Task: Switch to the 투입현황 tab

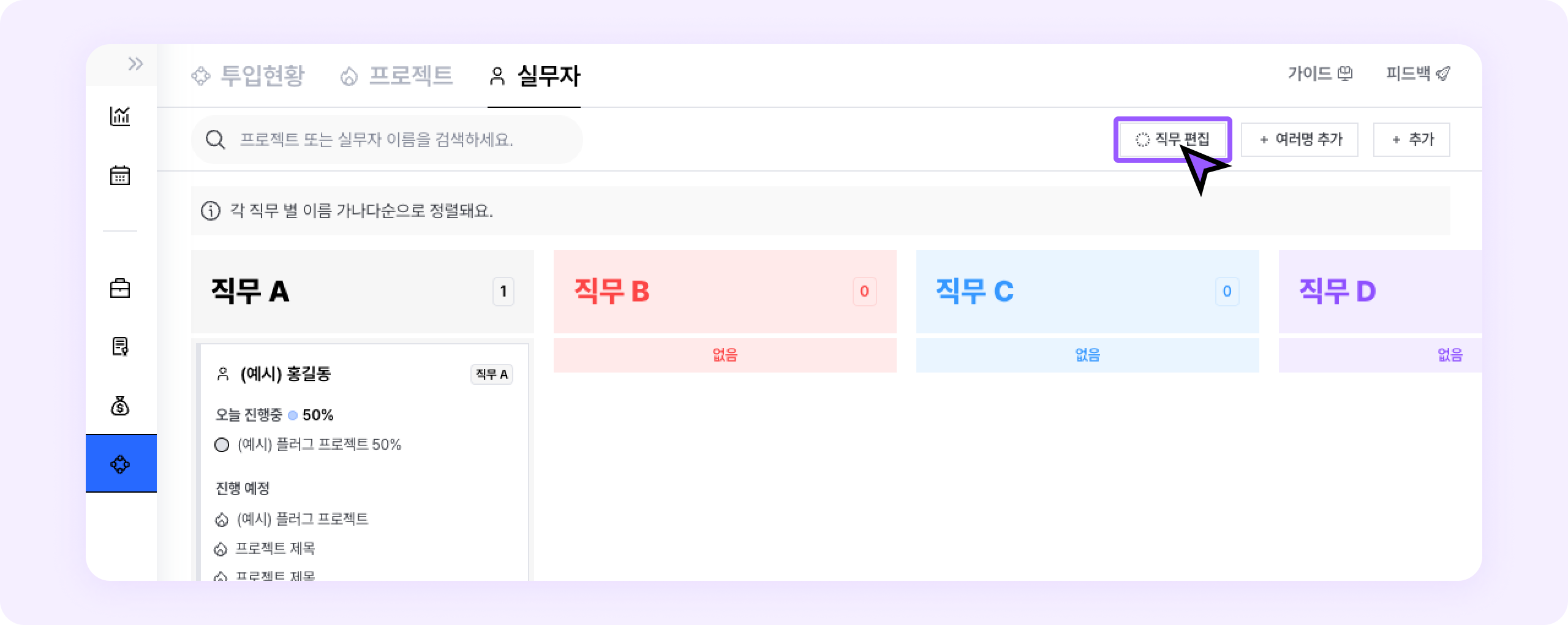Action: 248,76
